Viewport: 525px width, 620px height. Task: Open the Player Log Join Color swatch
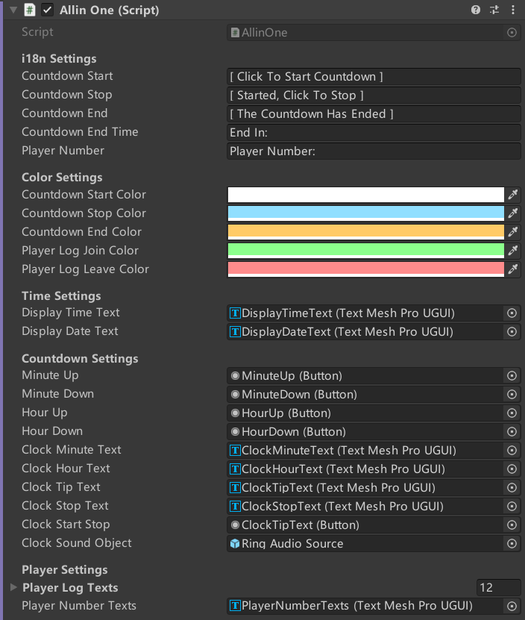366,250
